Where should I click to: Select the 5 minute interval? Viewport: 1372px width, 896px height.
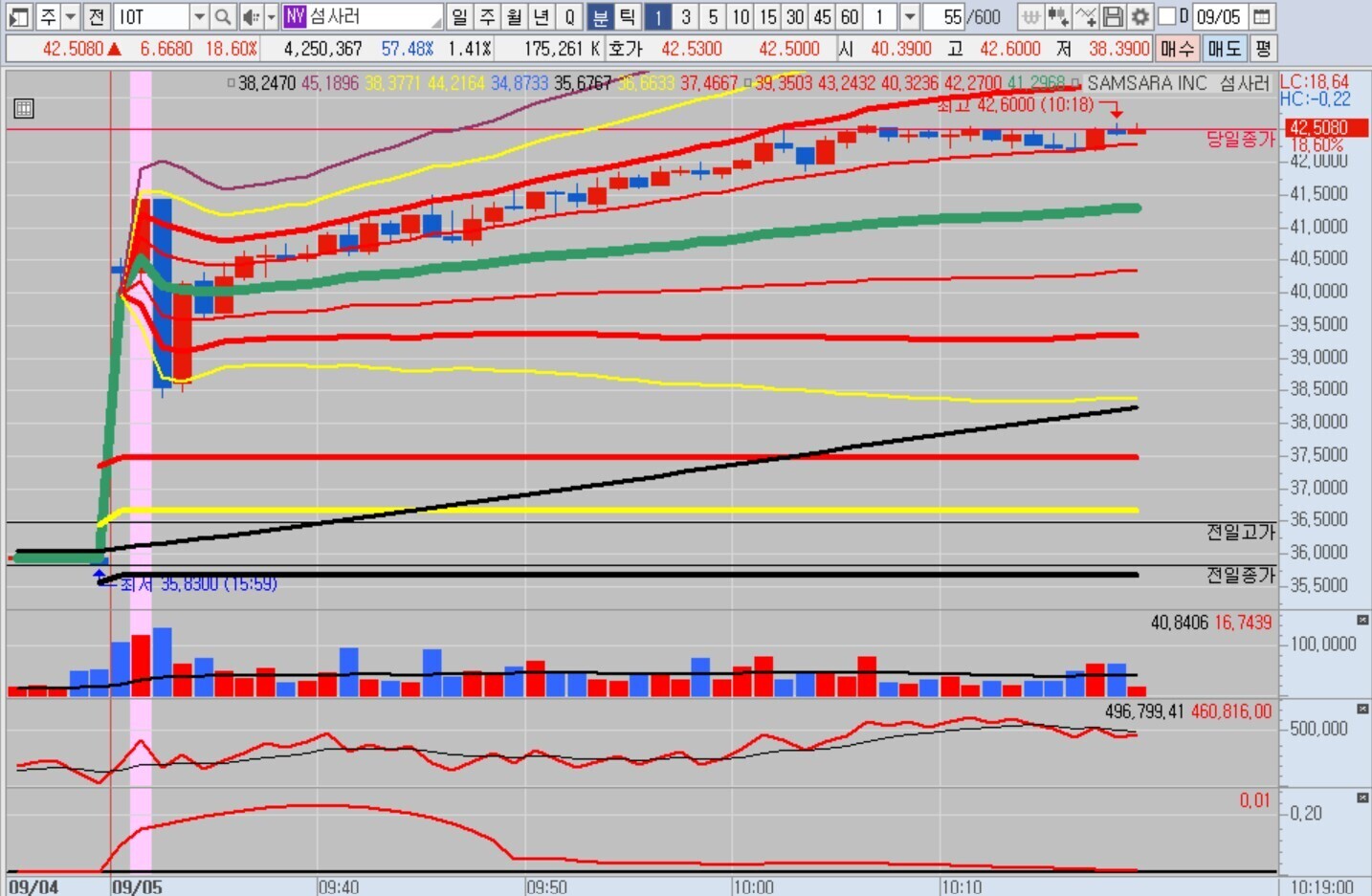tap(713, 16)
